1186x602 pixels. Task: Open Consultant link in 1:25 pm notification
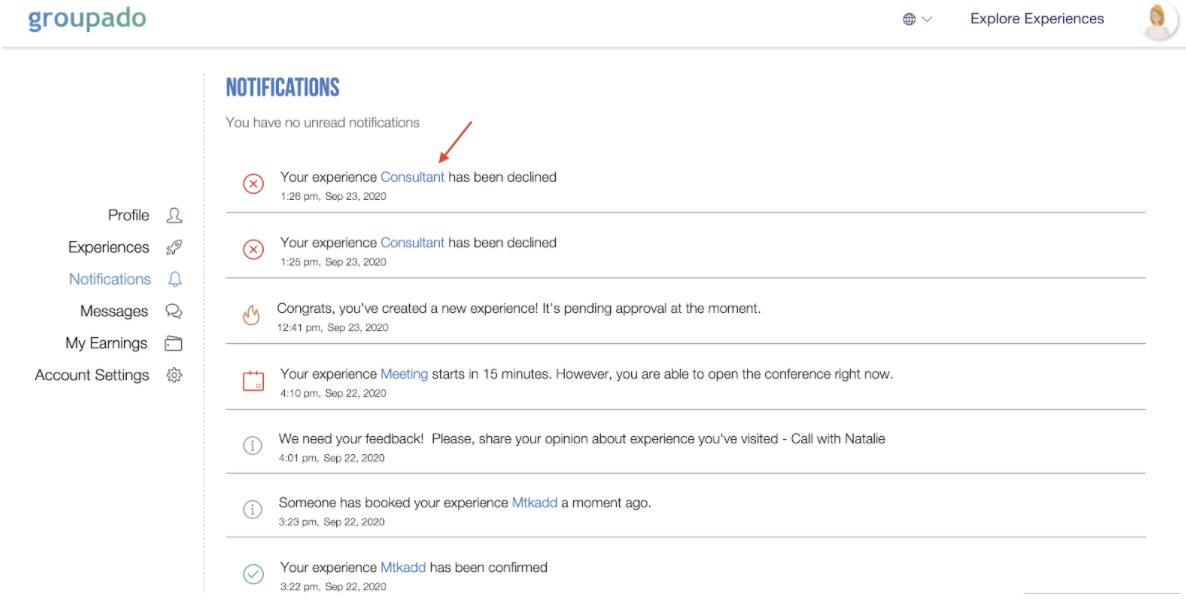[412, 243]
